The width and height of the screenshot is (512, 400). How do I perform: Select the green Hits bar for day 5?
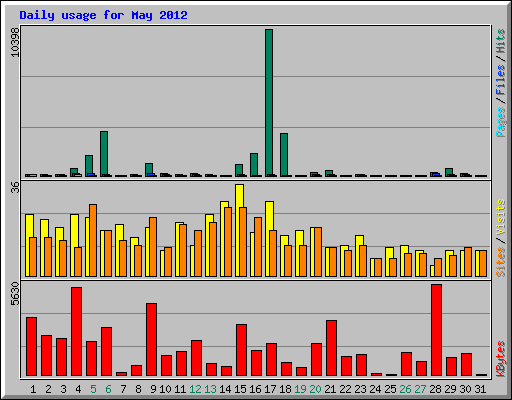(x=89, y=166)
